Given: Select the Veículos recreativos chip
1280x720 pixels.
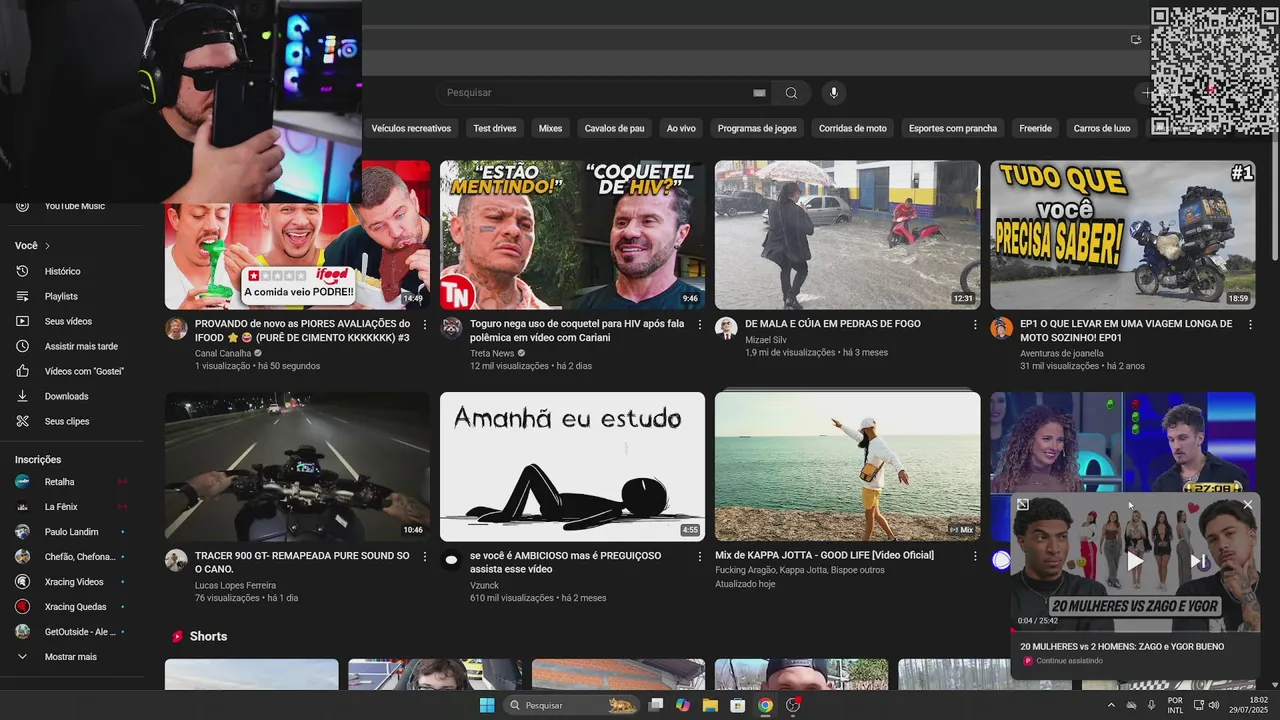Looking at the screenshot, I should (411, 128).
